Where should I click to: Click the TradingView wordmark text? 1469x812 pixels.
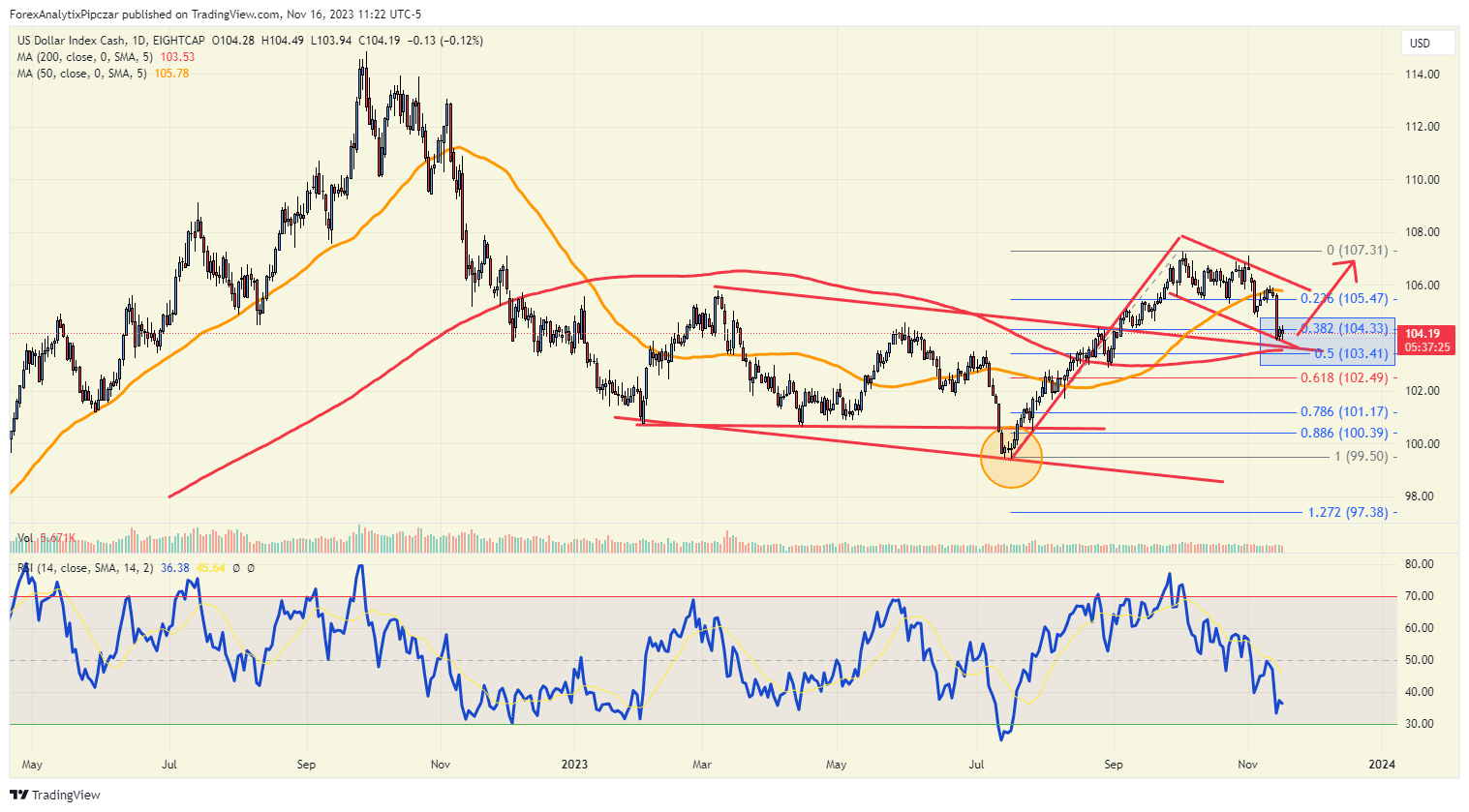[66, 796]
